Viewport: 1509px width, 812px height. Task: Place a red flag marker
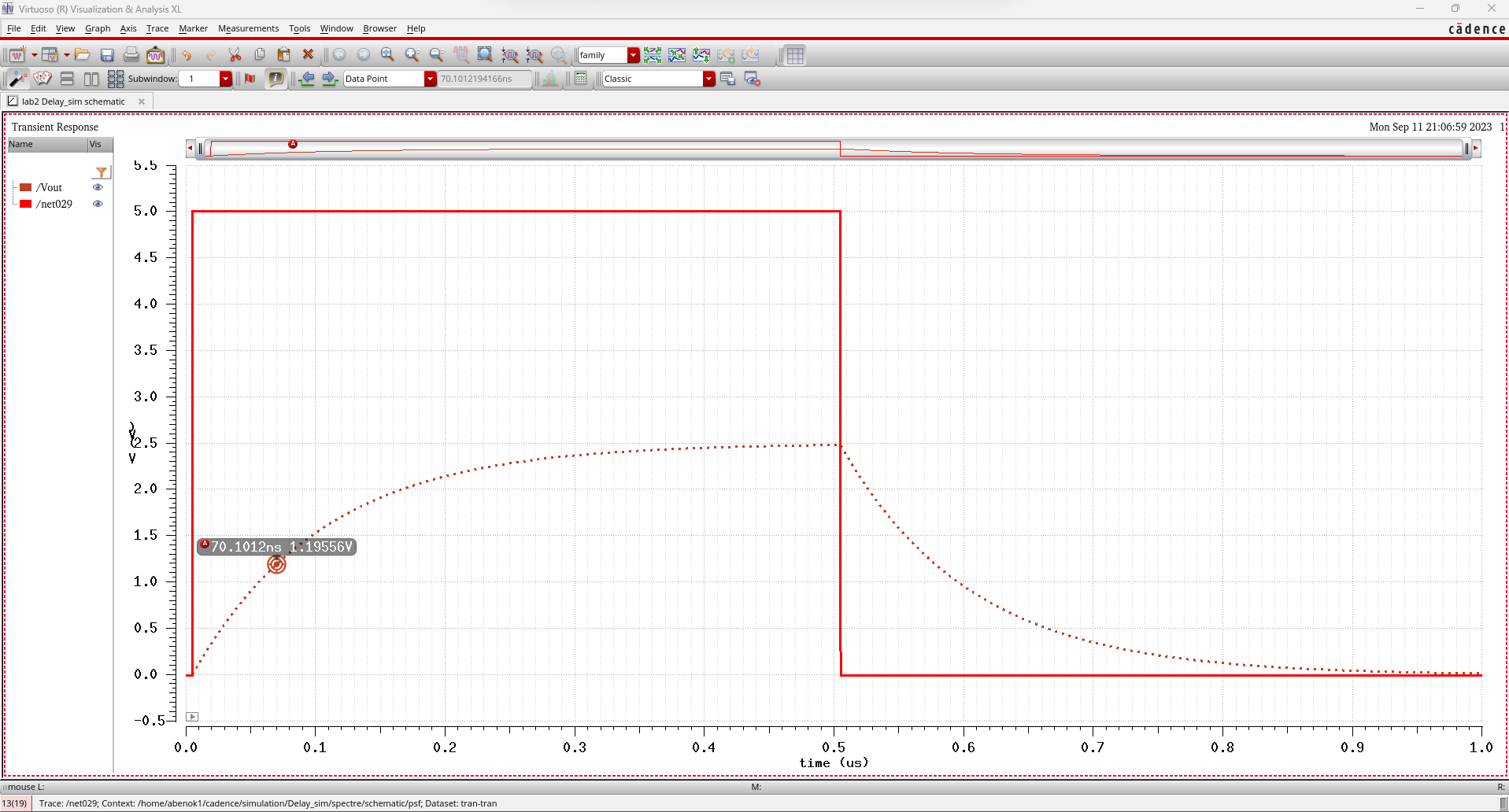pyautogui.click(x=250, y=79)
